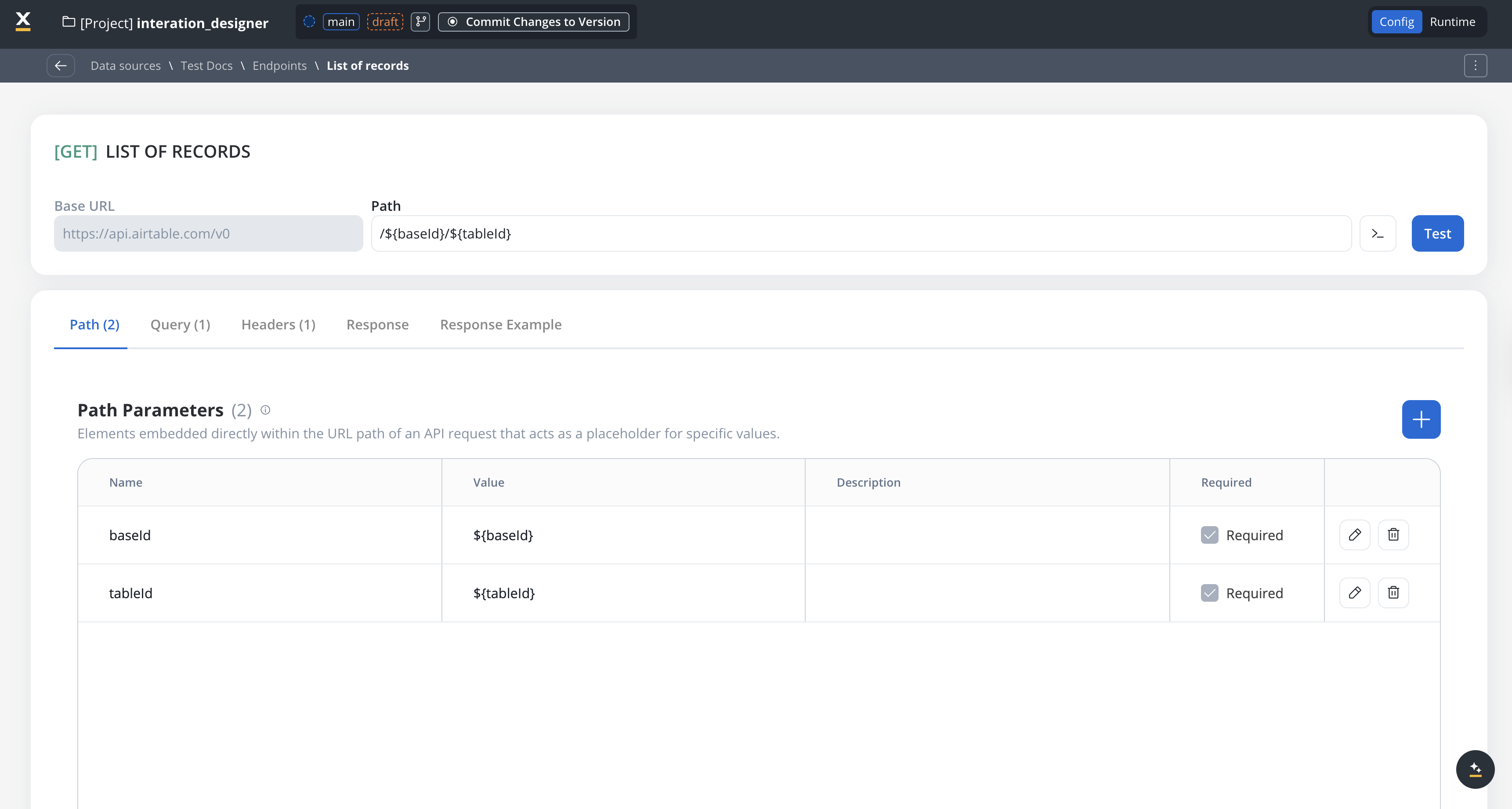Click Commit Changes to Version

point(533,22)
